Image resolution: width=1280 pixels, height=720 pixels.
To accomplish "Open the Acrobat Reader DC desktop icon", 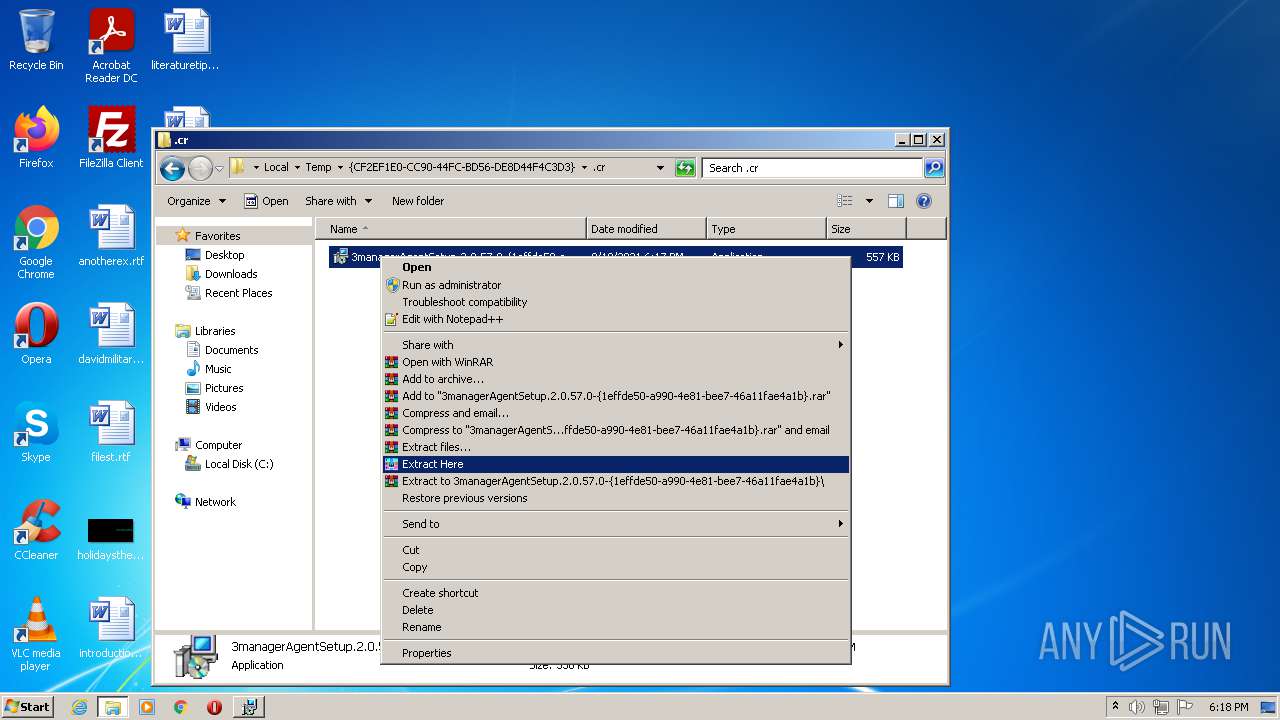I will click(111, 46).
